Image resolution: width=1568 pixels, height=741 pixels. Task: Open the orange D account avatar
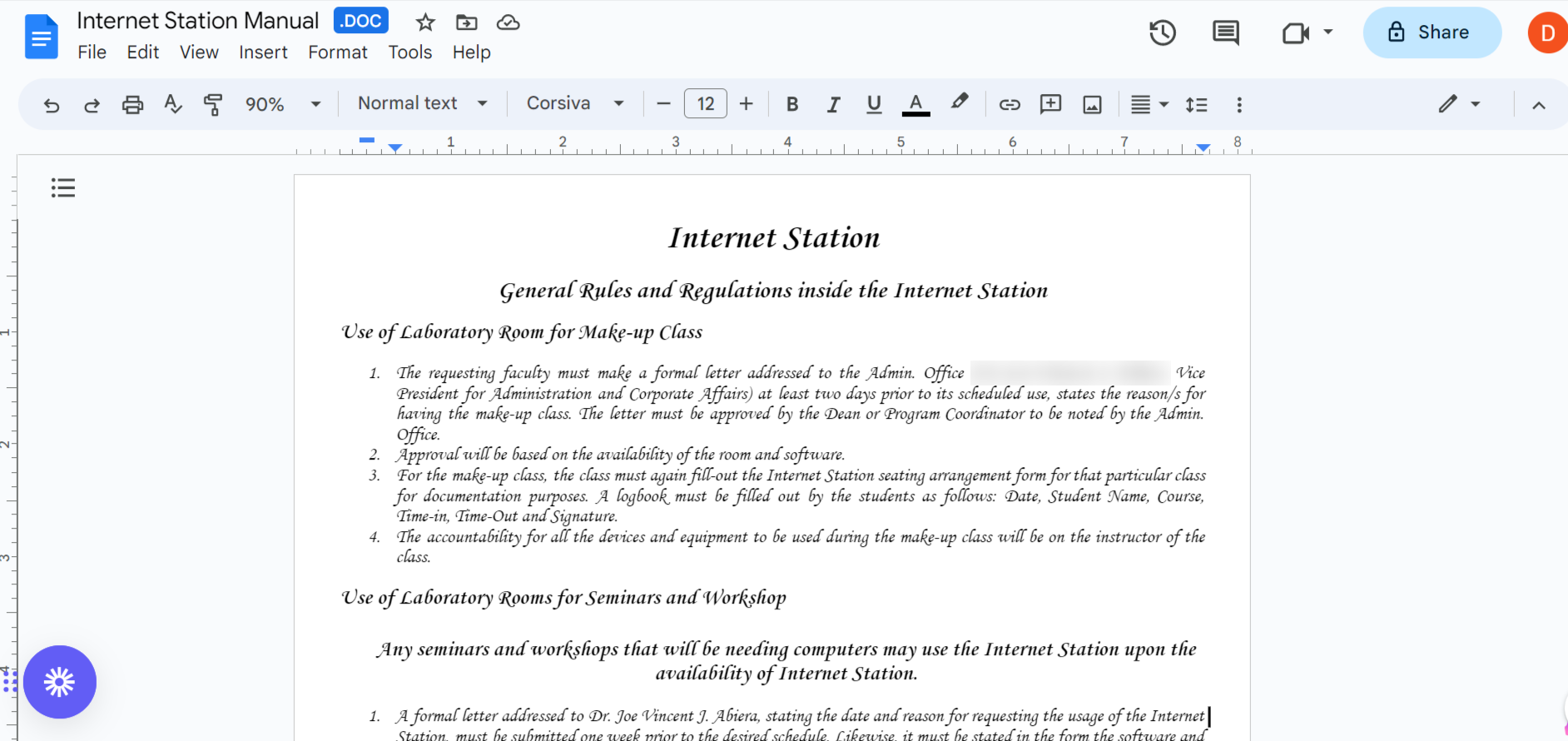(x=1547, y=32)
